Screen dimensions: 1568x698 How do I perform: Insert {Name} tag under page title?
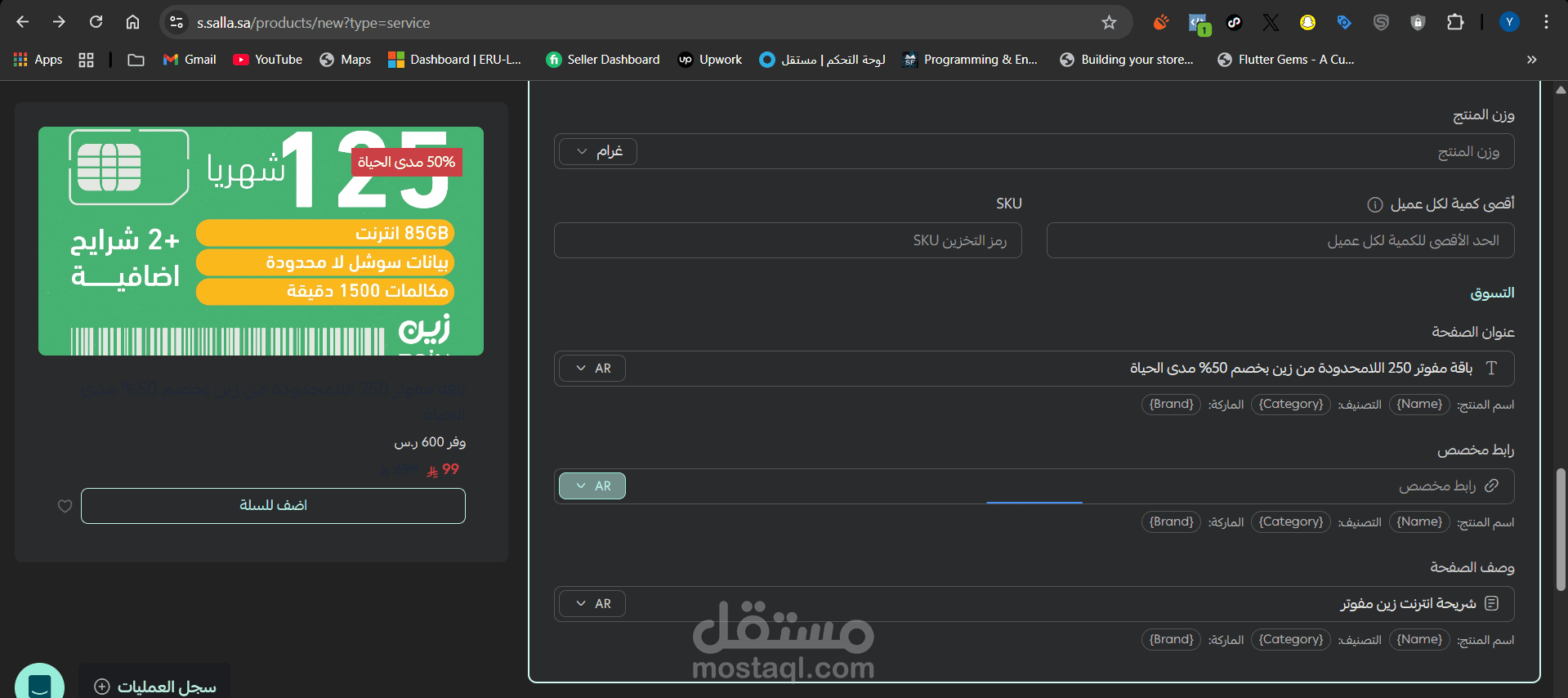(x=1419, y=405)
